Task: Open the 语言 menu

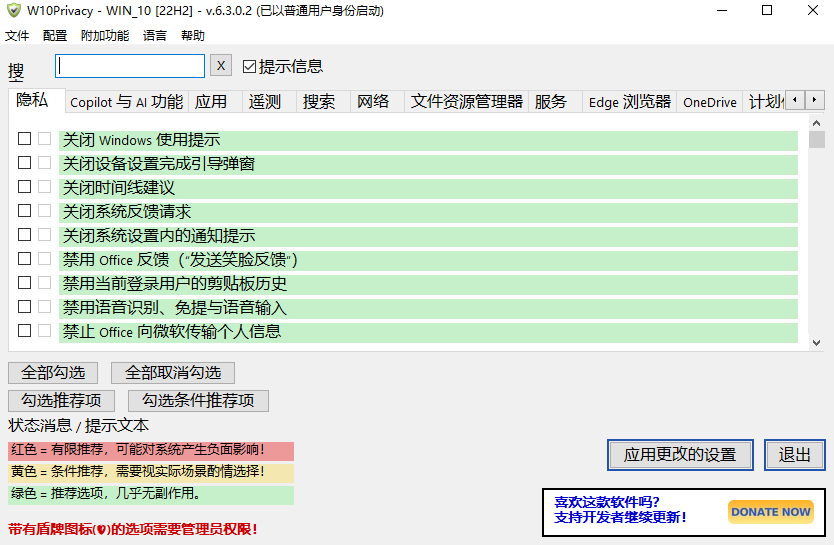Action: [x=155, y=36]
